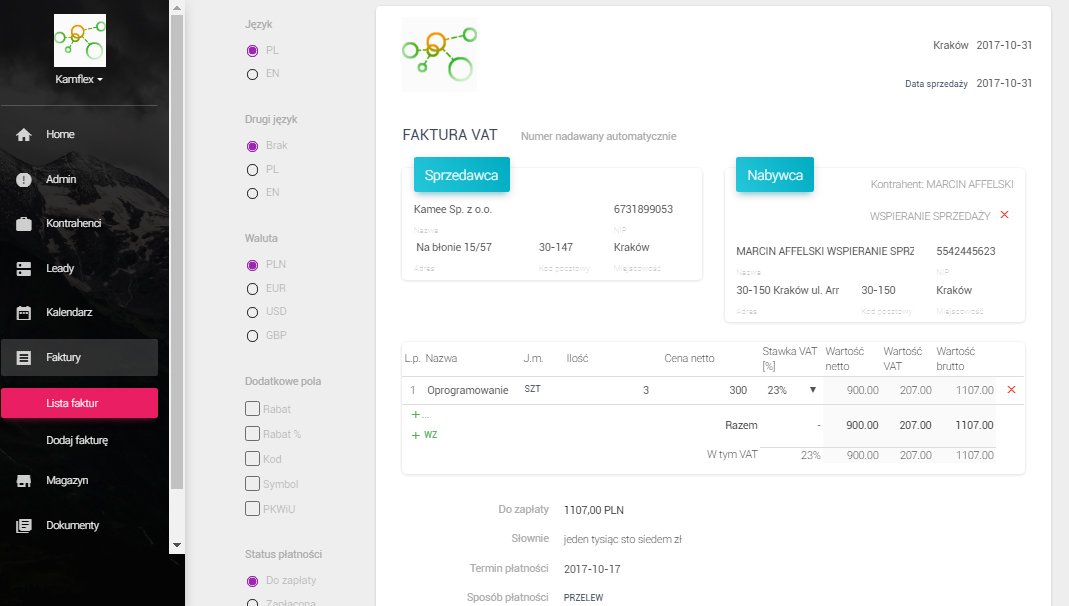The image size is (1069, 606).
Task: Click the Leady icon in sidebar
Action: pyautogui.click(x=24, y=269)
